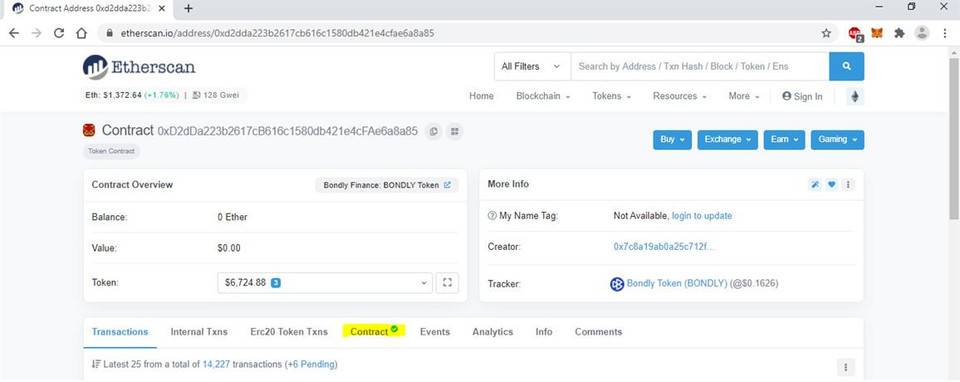The width and height of the screenshot is (960, 382).
Task: Open the Gaming dropdown button
Action: (x=838, y=140)
